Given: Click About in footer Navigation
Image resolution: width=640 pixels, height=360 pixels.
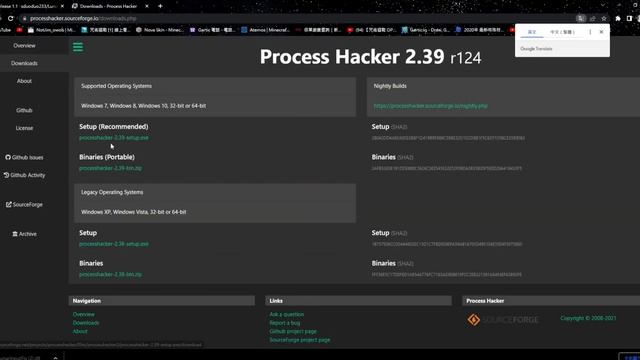Looking at the screenshot, I should pos(80,331).
